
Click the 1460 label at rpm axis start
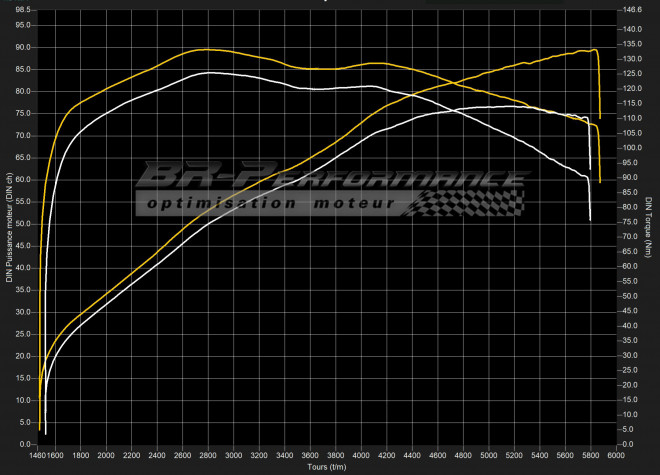tap(39, 455)
